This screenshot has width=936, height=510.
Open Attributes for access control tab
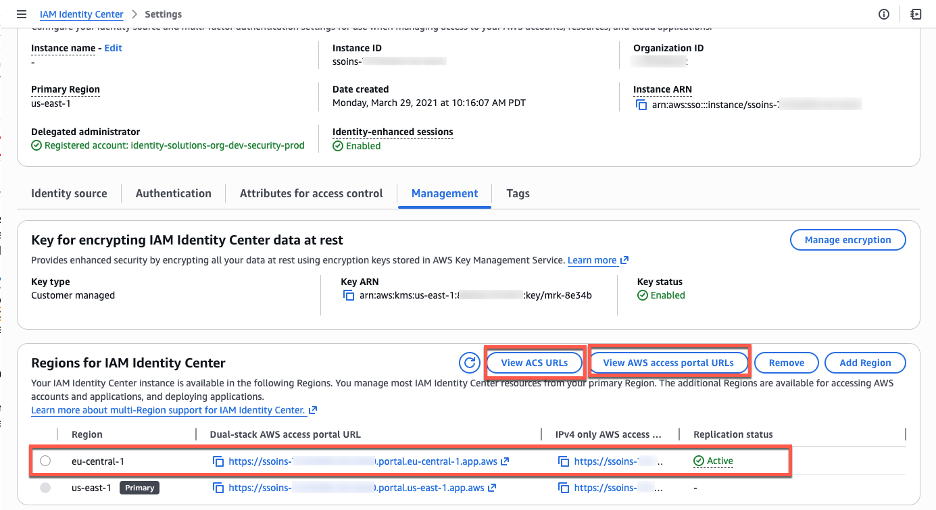coord(311,193)
